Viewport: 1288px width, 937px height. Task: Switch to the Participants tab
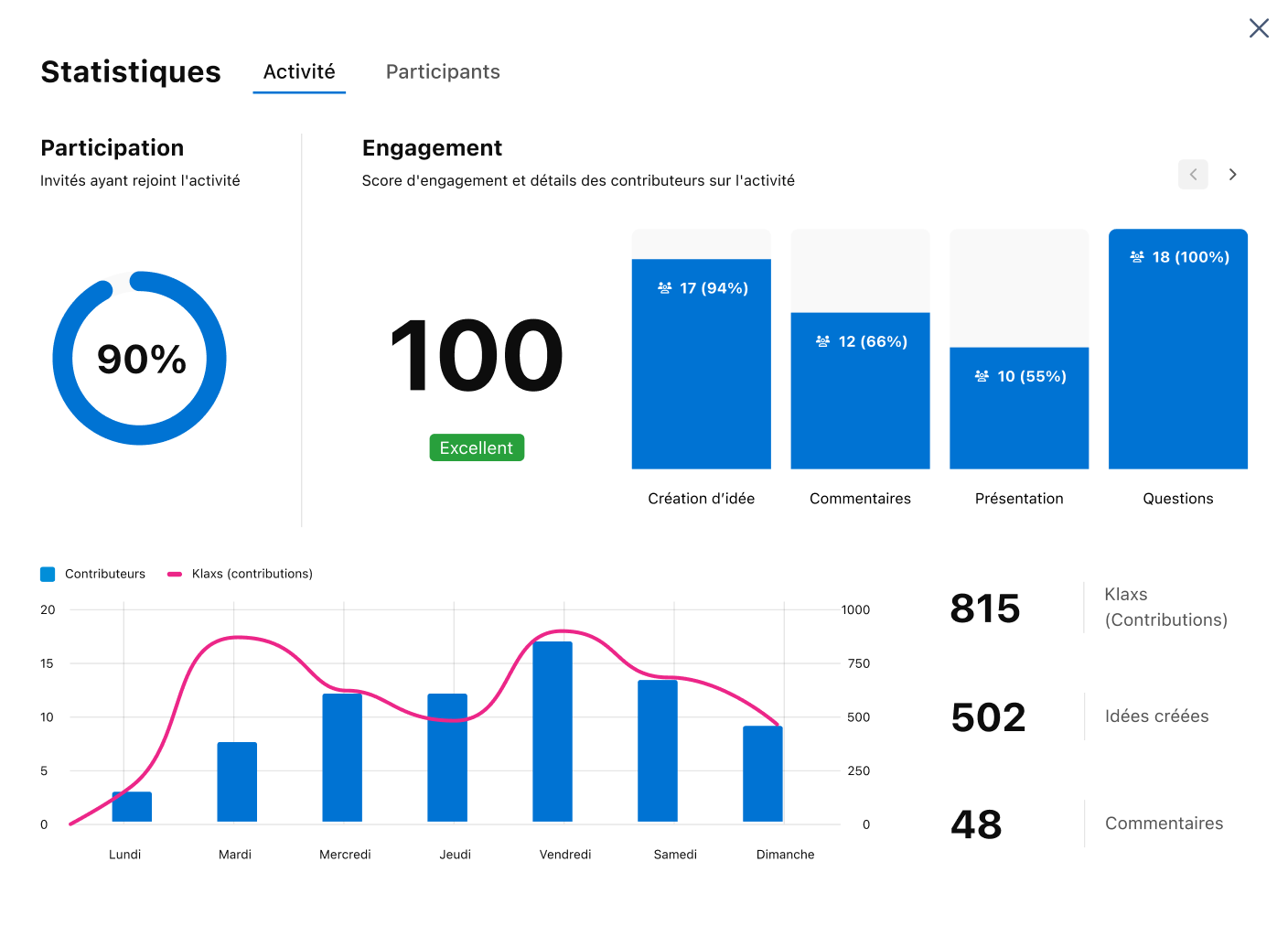(x=443, y=71)
